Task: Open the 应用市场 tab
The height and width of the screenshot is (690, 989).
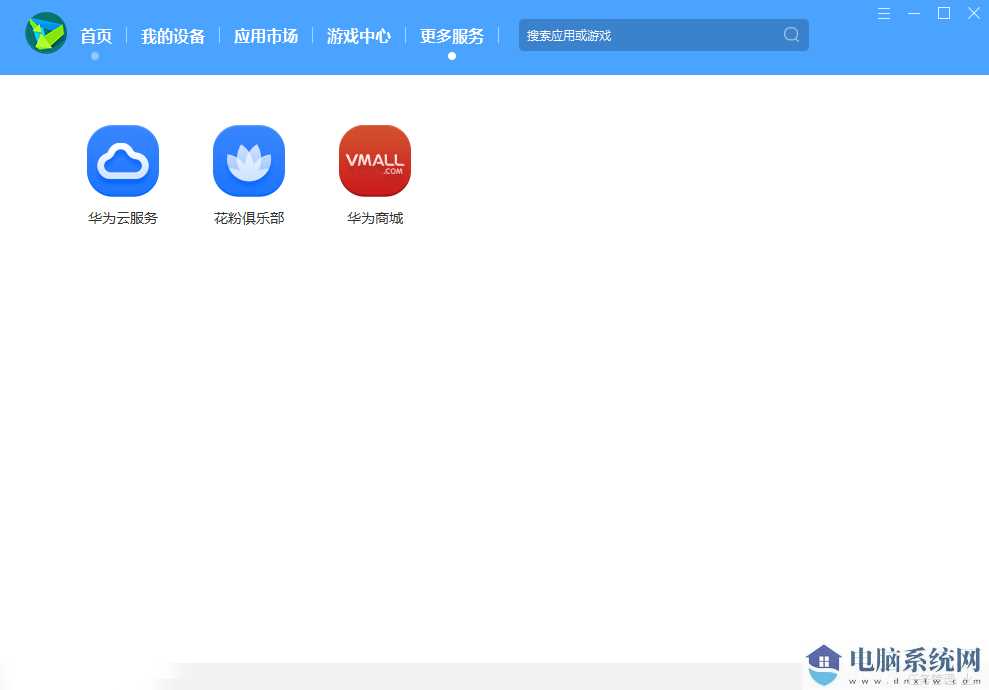Action: (x=266, y=36)
